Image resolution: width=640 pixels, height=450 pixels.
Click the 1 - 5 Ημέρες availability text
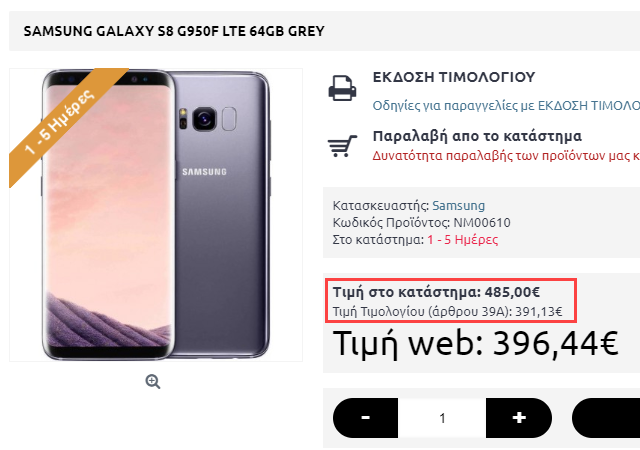462,240
